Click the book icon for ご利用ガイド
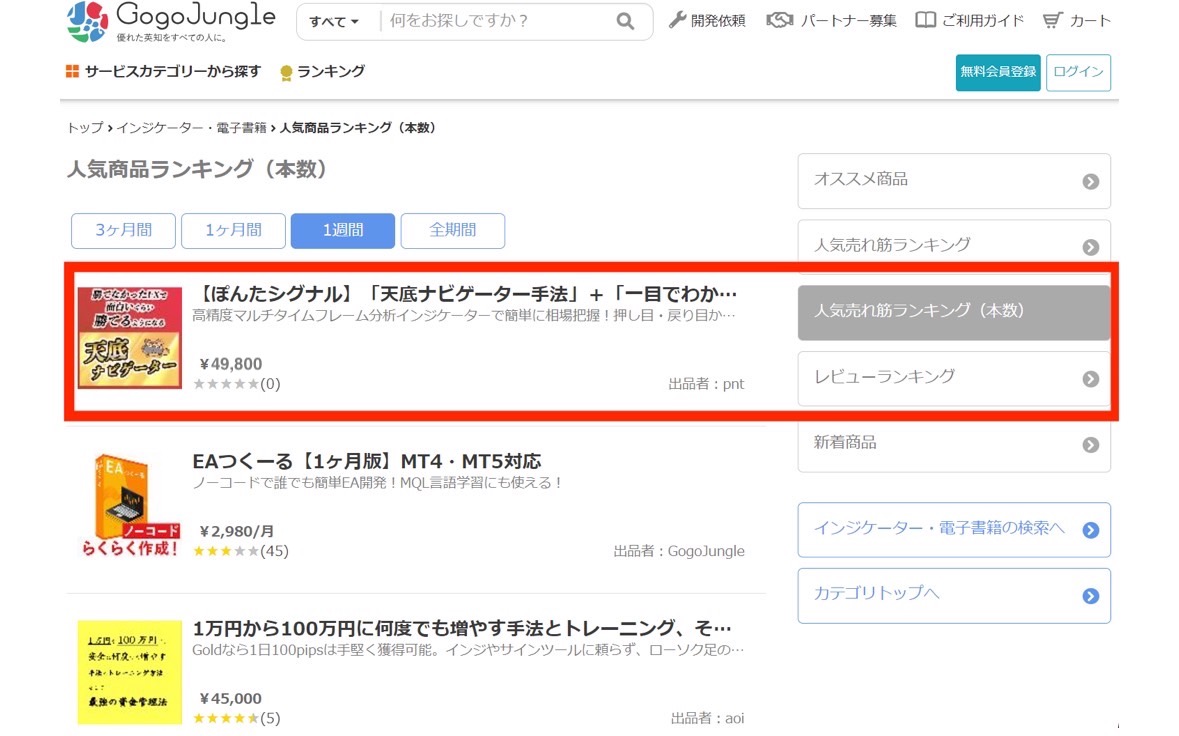Screen dimensions: 1179x736 click(925, 20)
